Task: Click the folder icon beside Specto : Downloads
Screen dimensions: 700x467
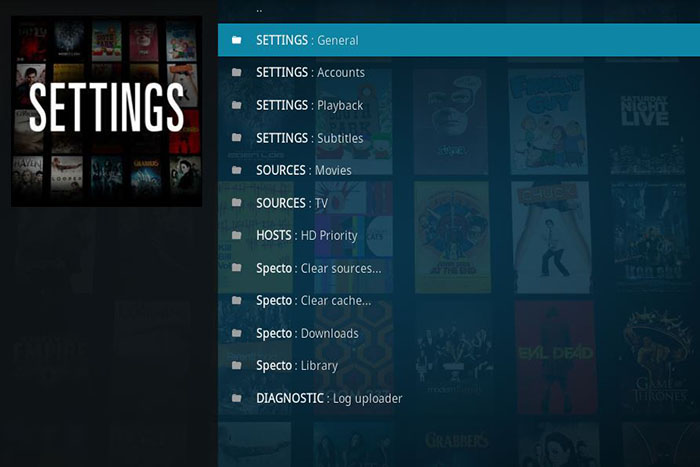Action: tap(237, 333)
